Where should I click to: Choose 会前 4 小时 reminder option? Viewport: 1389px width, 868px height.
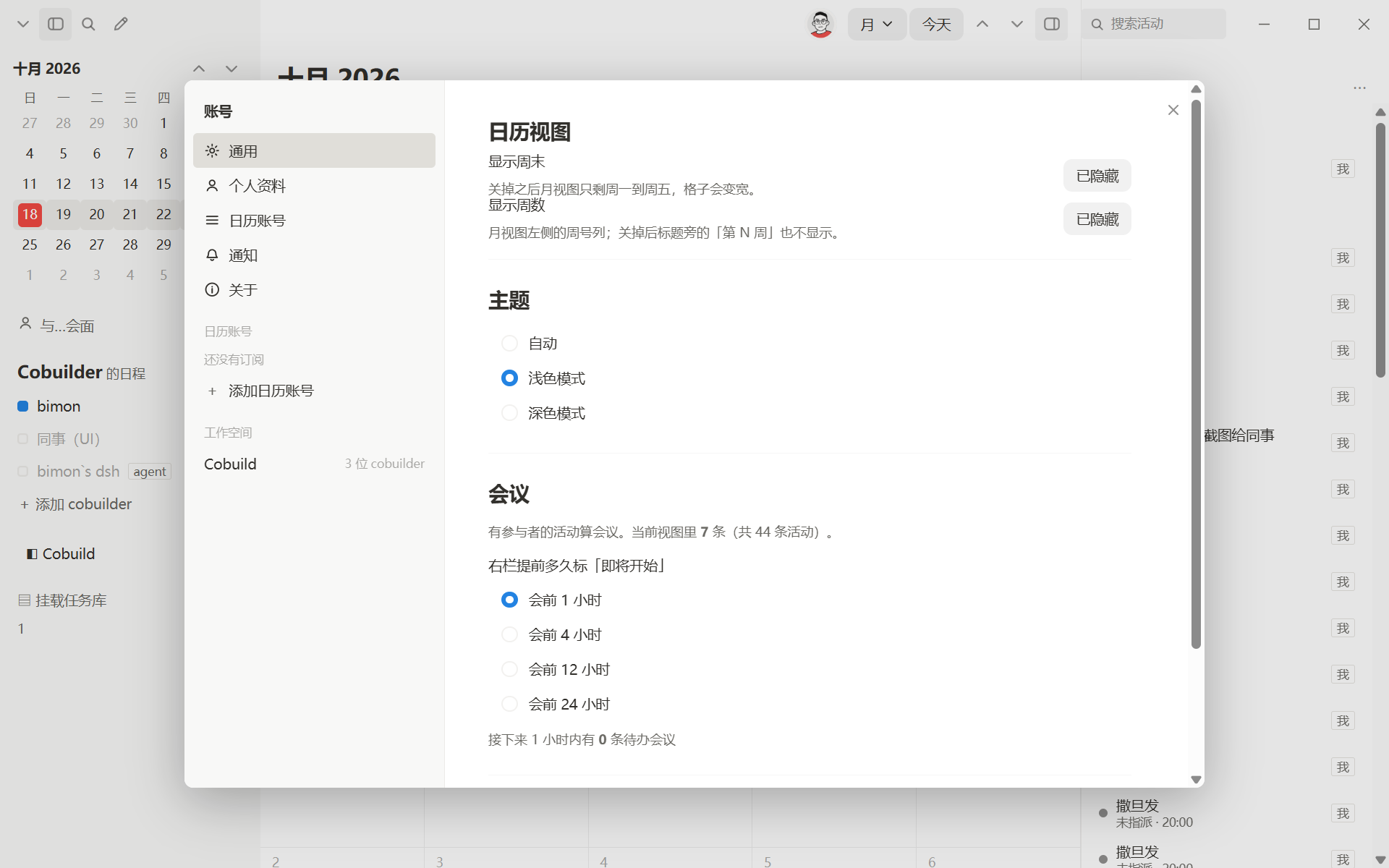pyautogui.click(x=509, y=635)
